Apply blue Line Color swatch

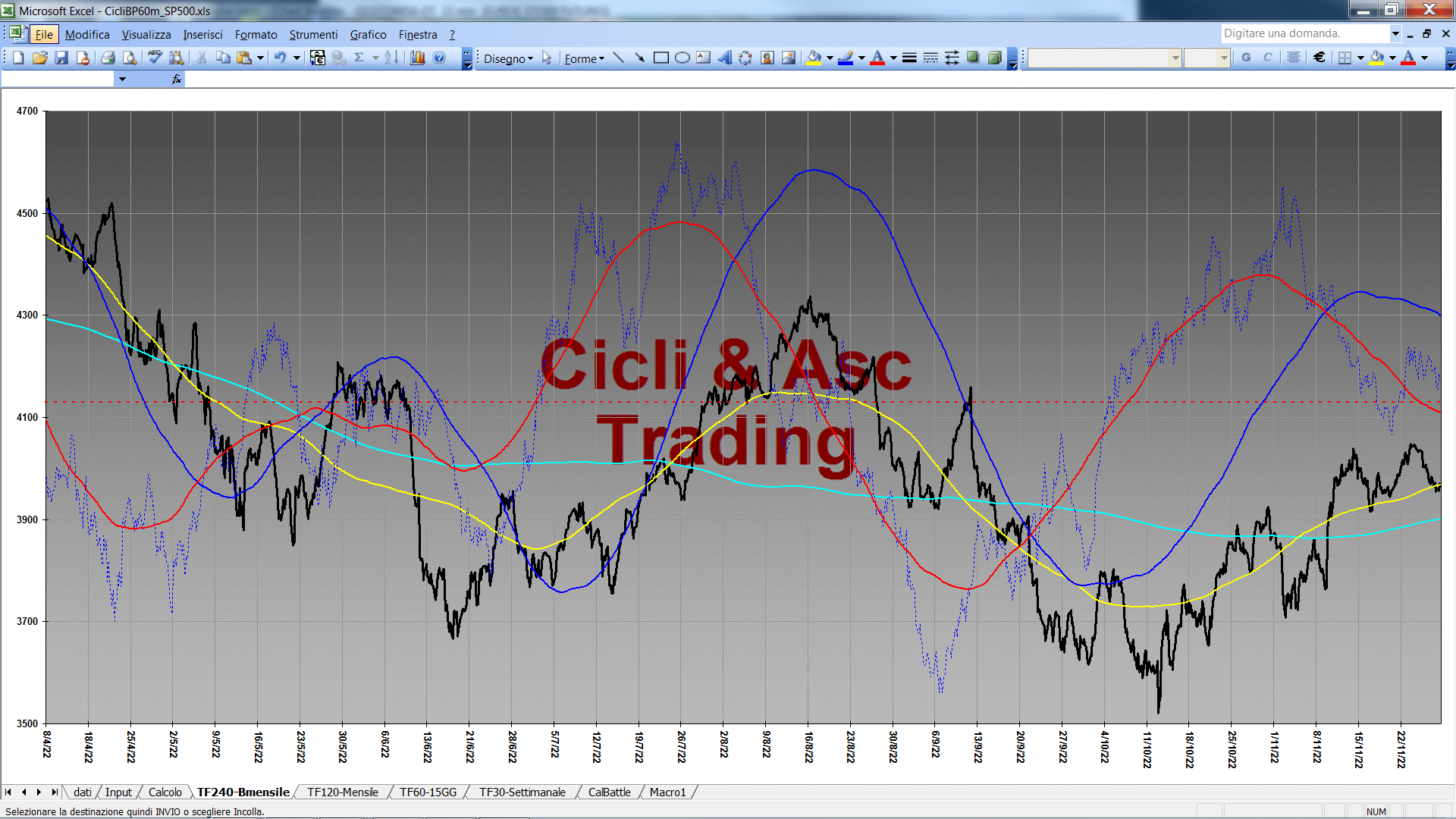tap(846, 58)
